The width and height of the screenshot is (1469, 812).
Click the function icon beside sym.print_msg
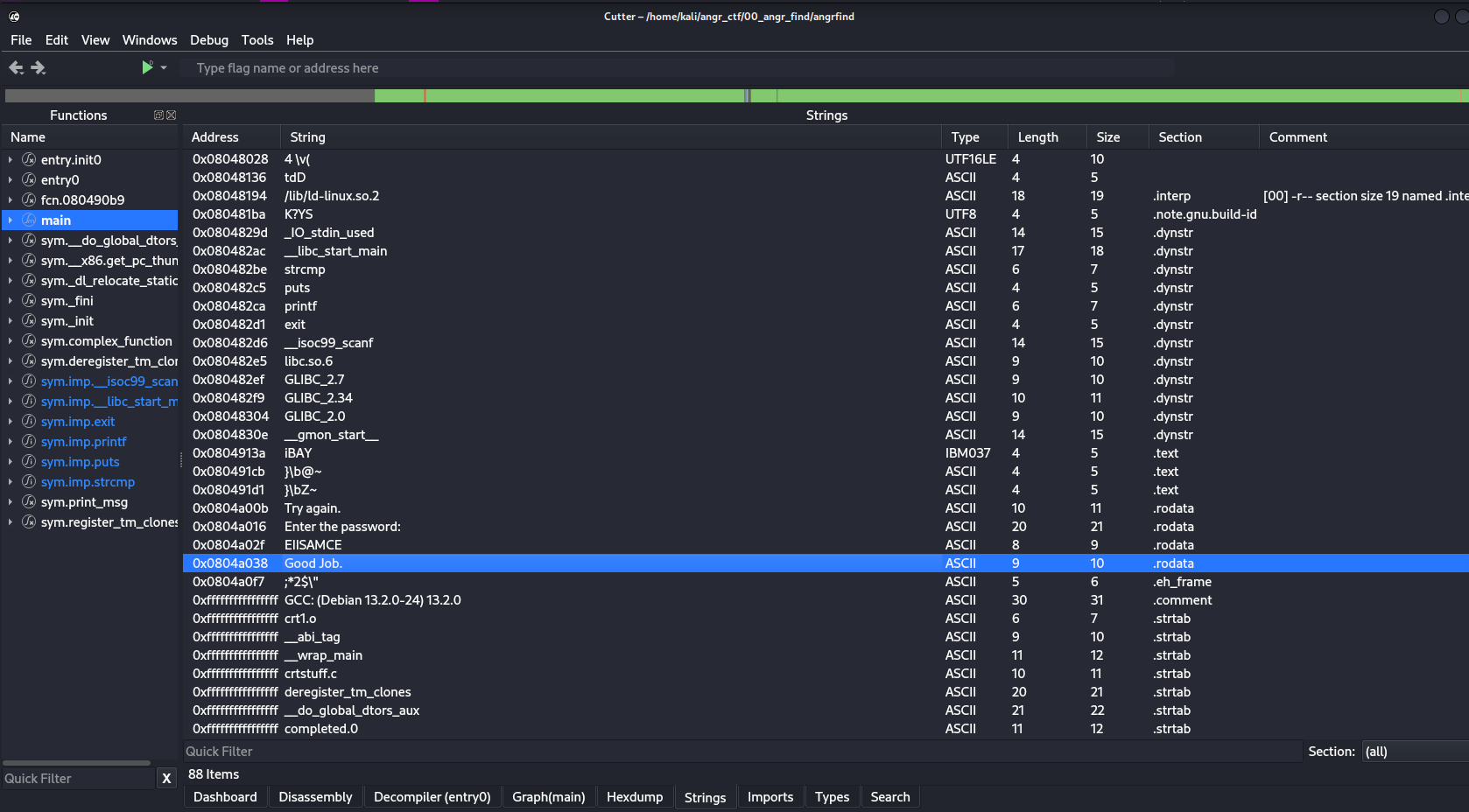pyautogui.click(x=29, y=502)
